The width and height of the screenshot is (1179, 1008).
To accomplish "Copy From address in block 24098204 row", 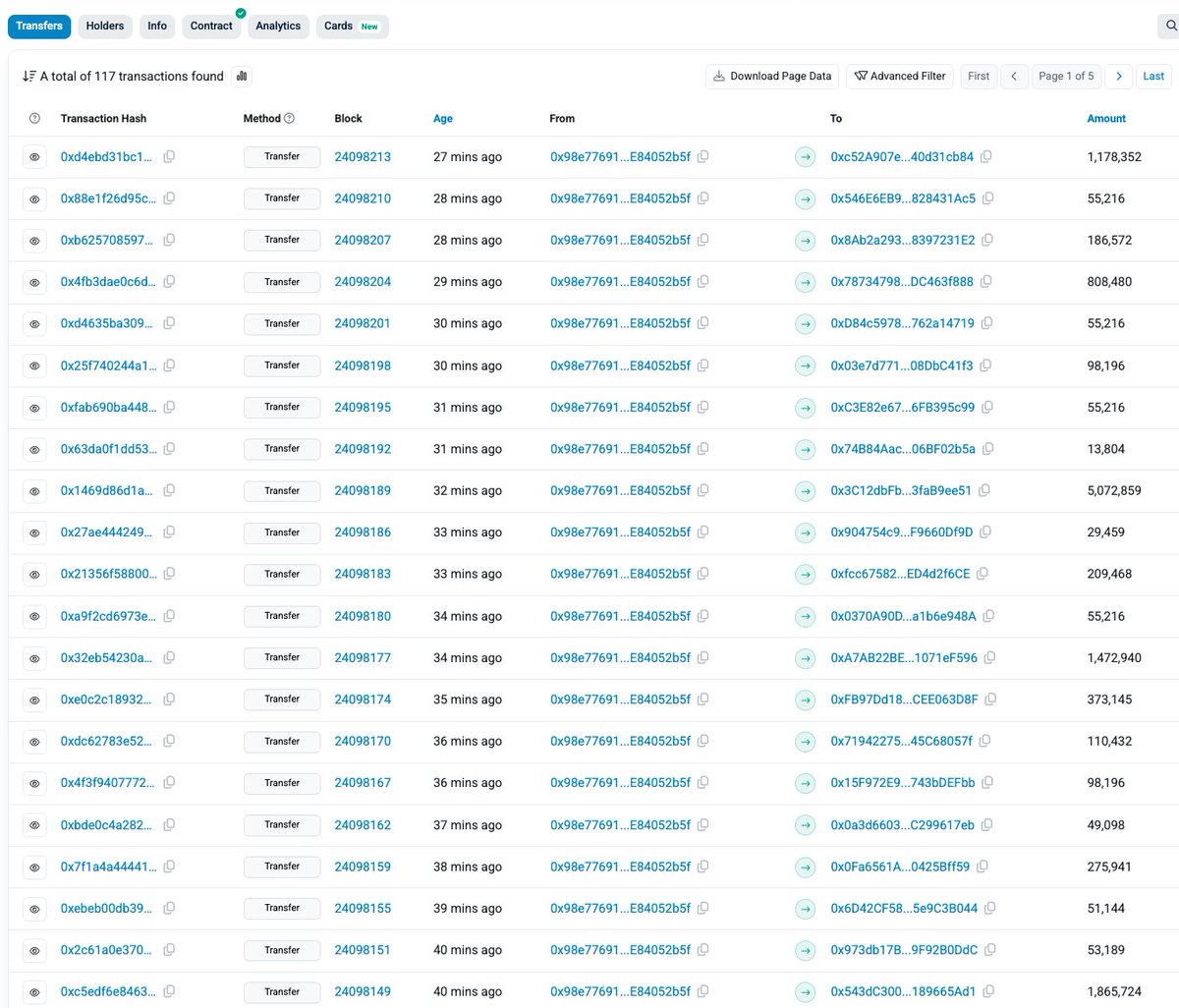I will [x=703, y=281].
